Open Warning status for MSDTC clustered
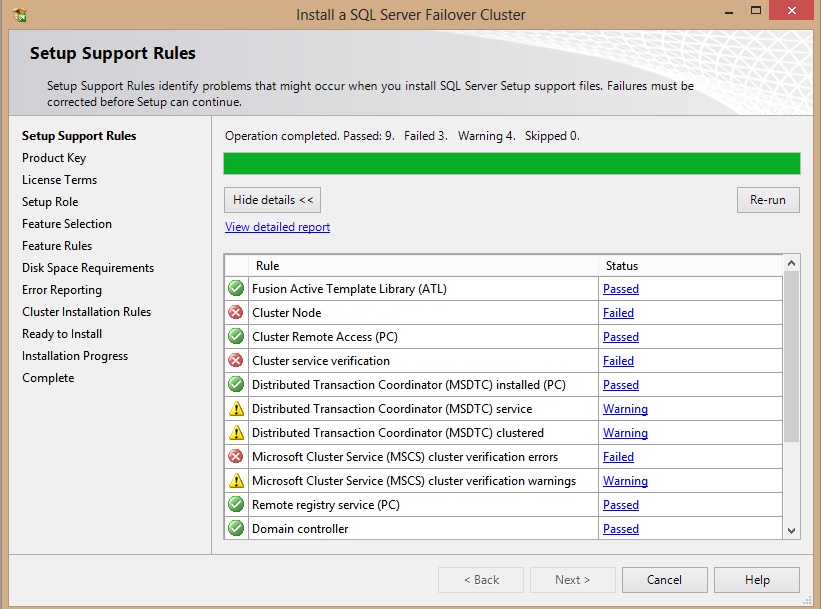Screen dimensions: 821x609 (625, 433)
